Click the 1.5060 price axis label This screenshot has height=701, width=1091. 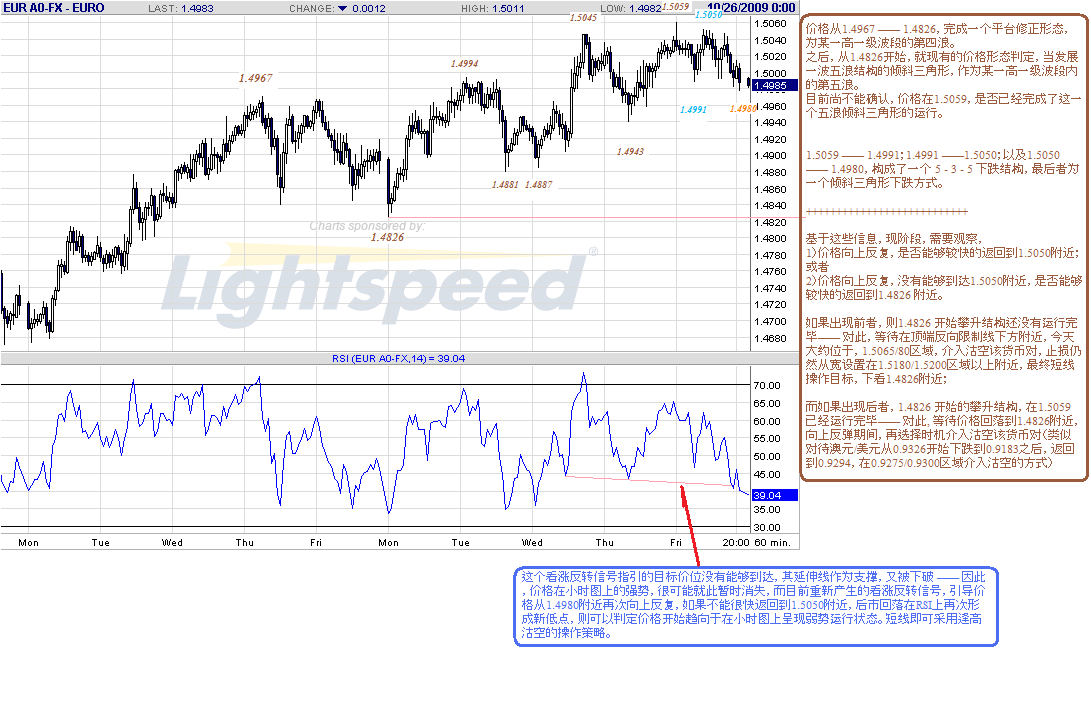[x=770, y=24]
